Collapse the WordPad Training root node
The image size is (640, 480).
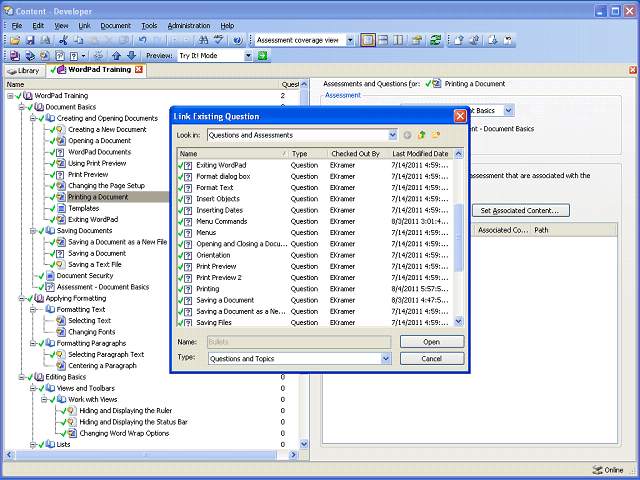tap(10, 96)
